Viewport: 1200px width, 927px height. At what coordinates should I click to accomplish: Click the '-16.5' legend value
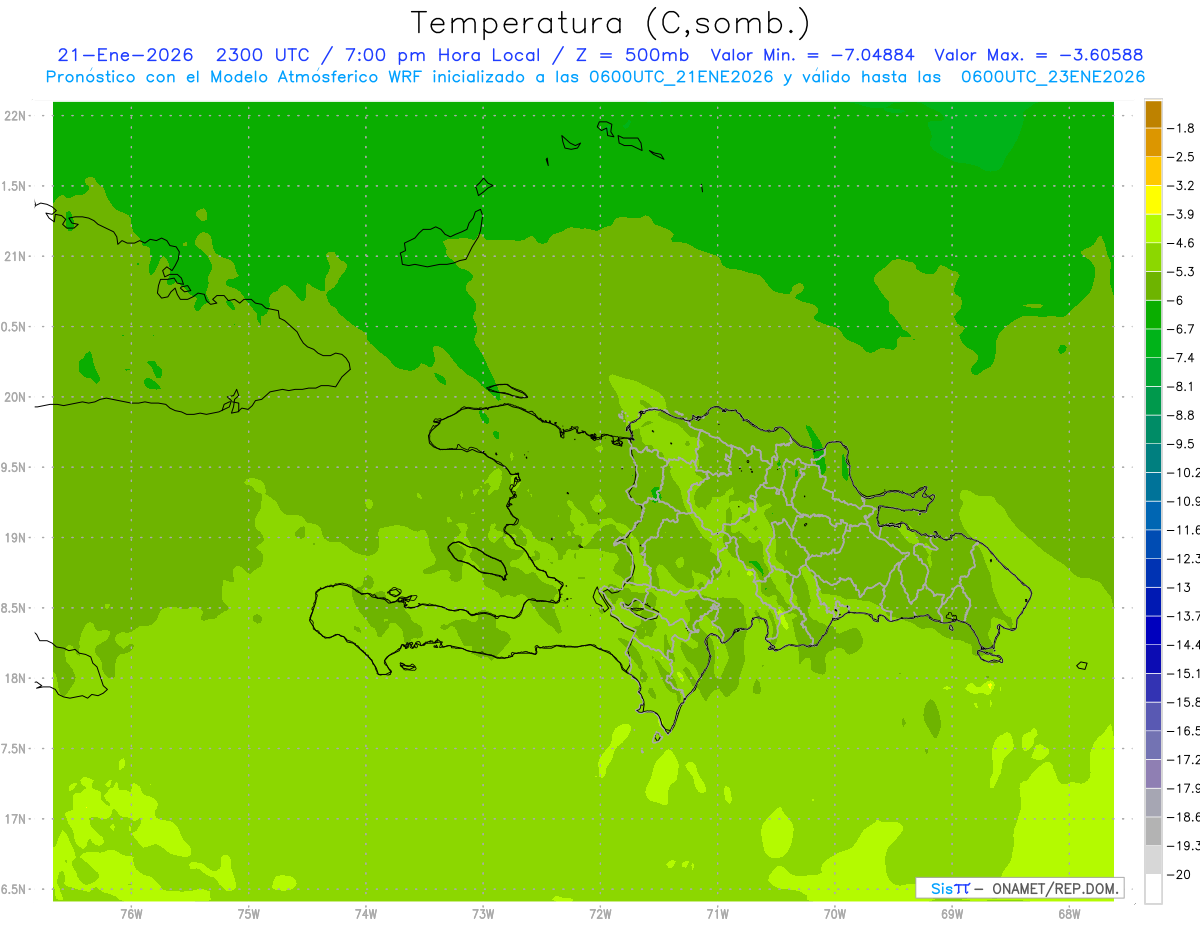pyautogui.click(x=1183, y=730)
